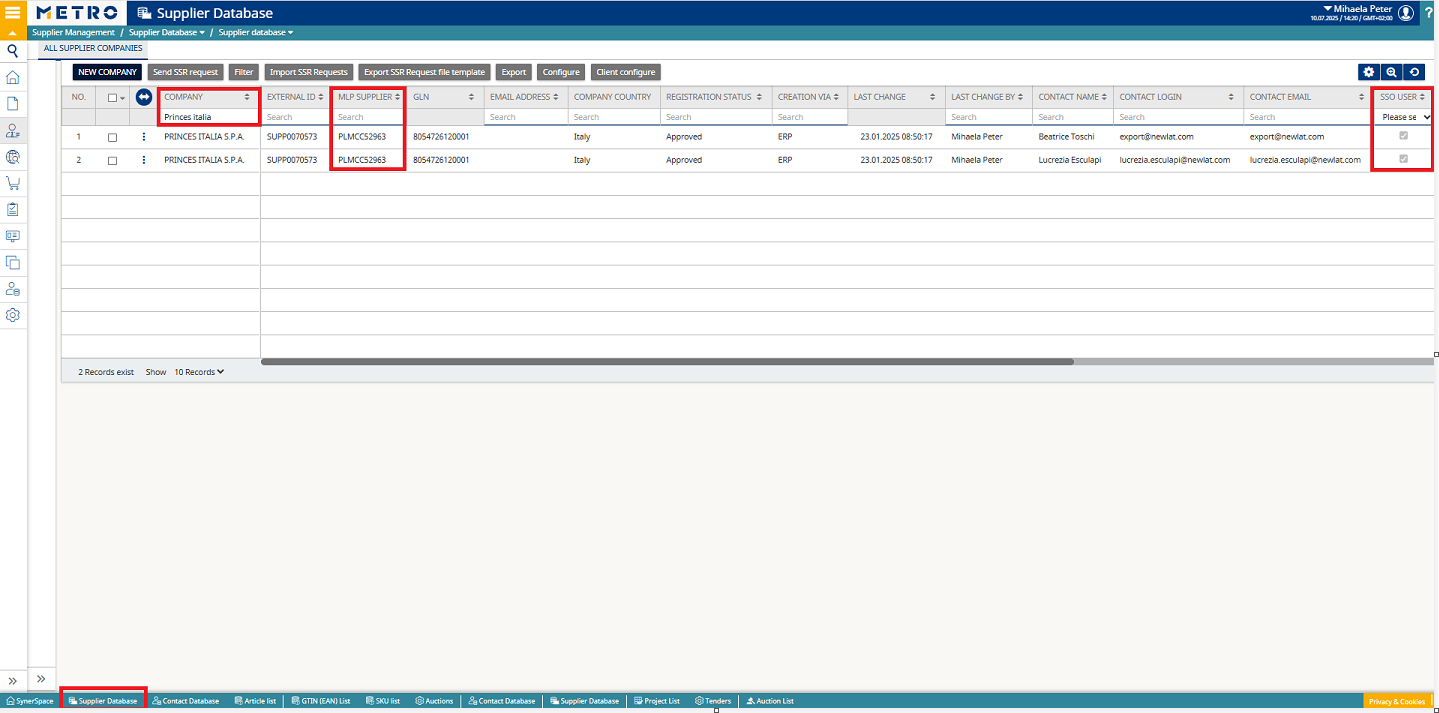Open row menu for Beatrice Toschi row
The height and width of the screenshot is (713, 1439).
click(144, 137)
